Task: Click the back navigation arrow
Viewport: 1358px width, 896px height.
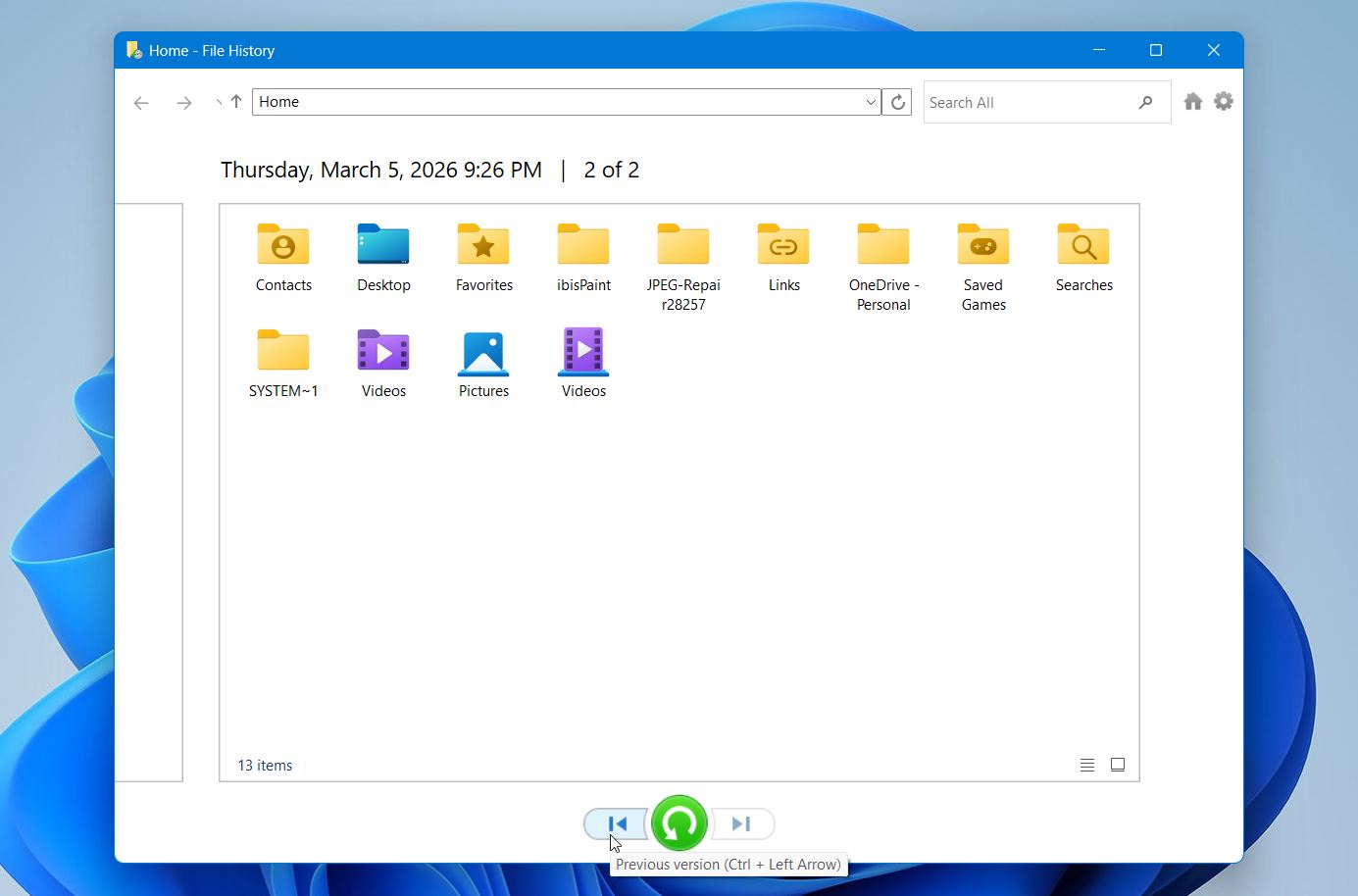Action: [x=141, y=102]
